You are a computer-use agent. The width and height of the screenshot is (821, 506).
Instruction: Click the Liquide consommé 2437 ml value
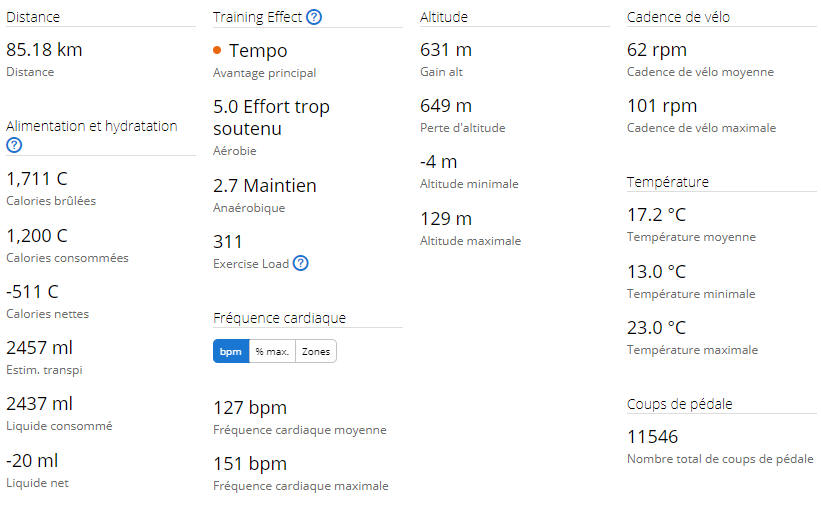(39, 403)
